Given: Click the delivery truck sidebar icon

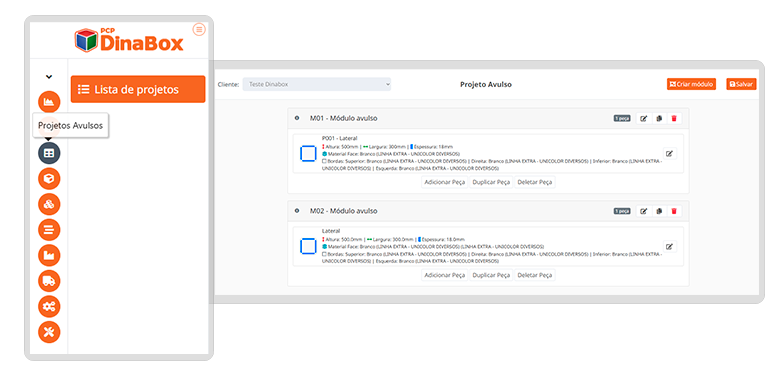Looking at the screenshot, I should click(49, 281).
